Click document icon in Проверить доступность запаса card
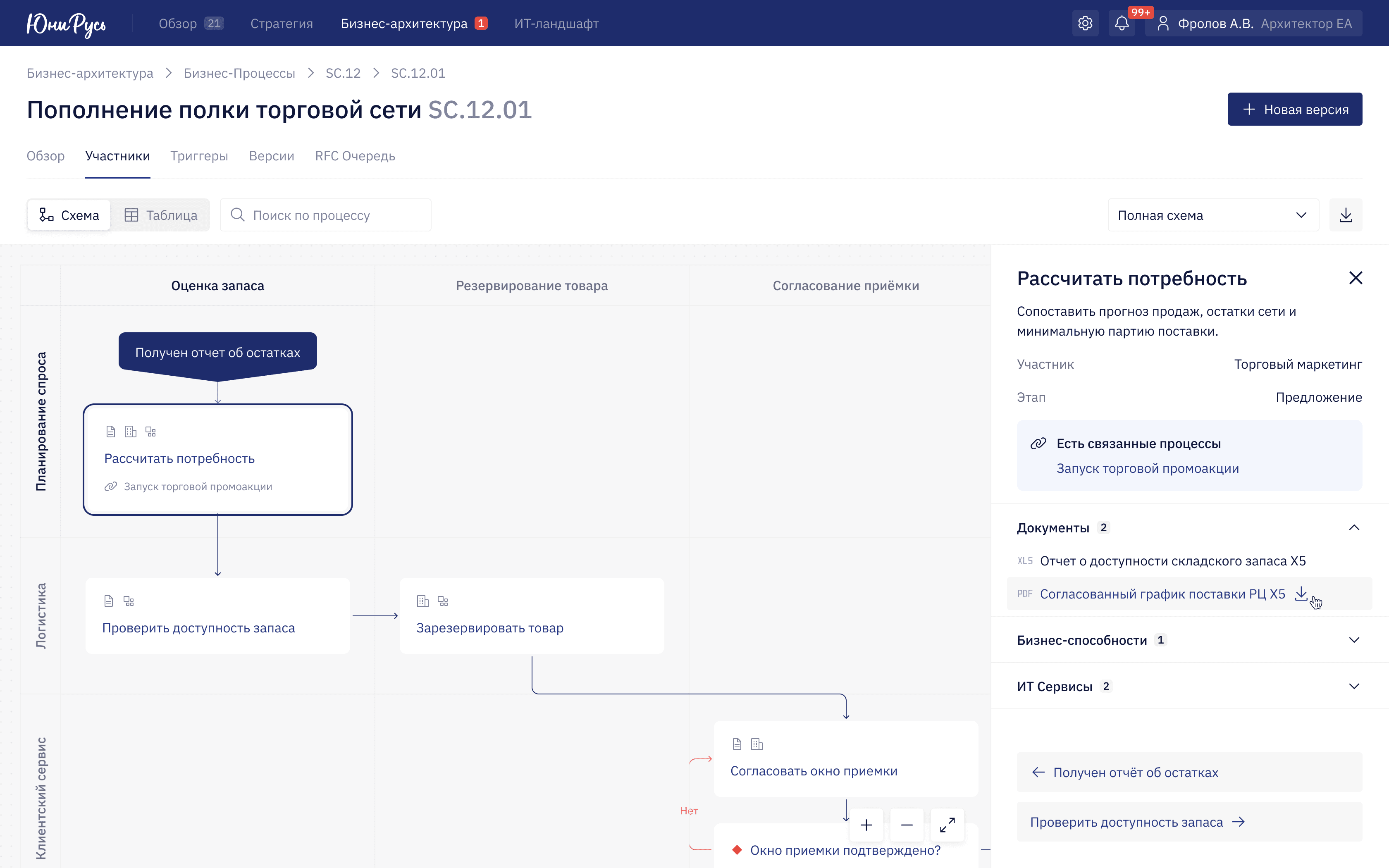 tap(109, 601)
